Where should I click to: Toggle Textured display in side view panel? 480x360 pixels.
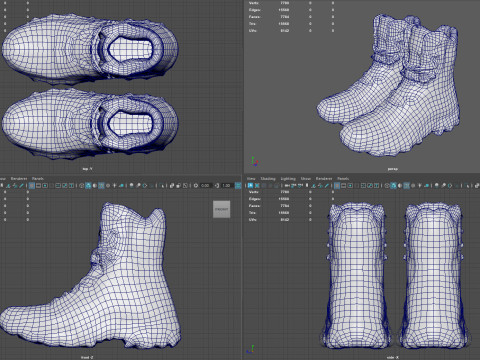(413, 185)
